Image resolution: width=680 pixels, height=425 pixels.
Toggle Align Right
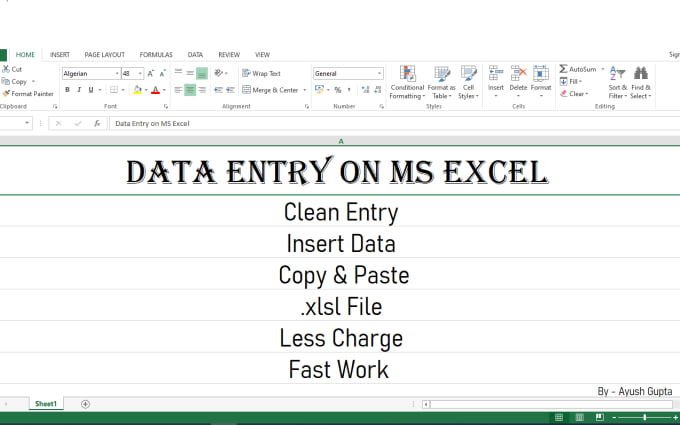[x=202, y=90]
